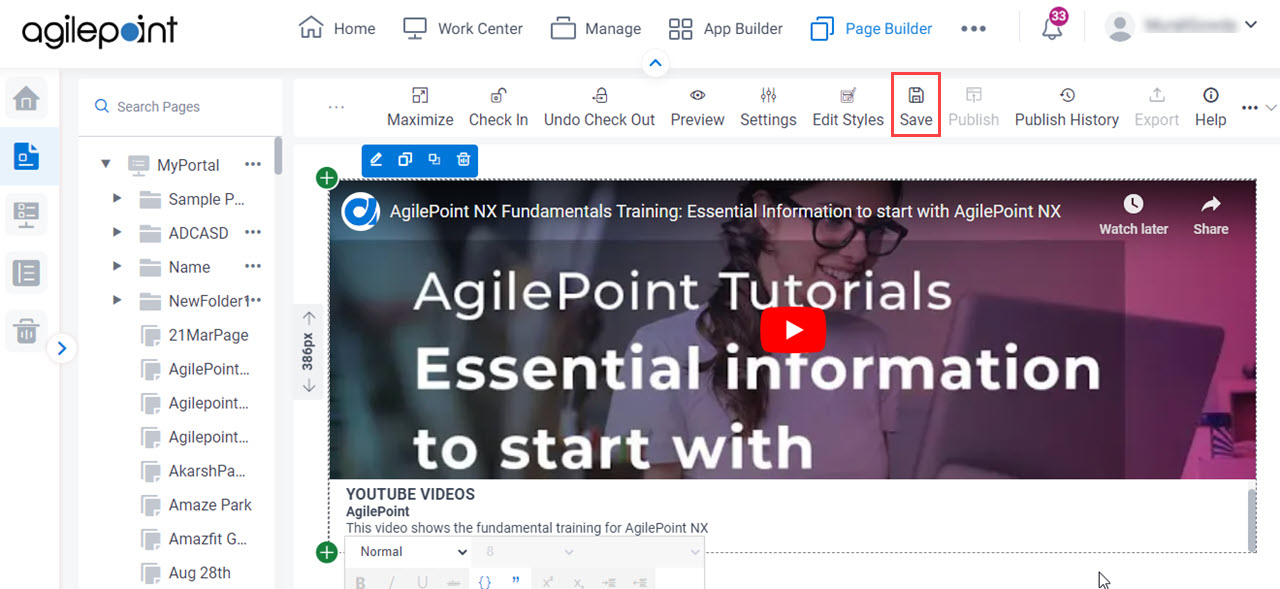Click the notifications bell icon
The height and width of the screenshot is (589, 1280).
[1051, 27]
